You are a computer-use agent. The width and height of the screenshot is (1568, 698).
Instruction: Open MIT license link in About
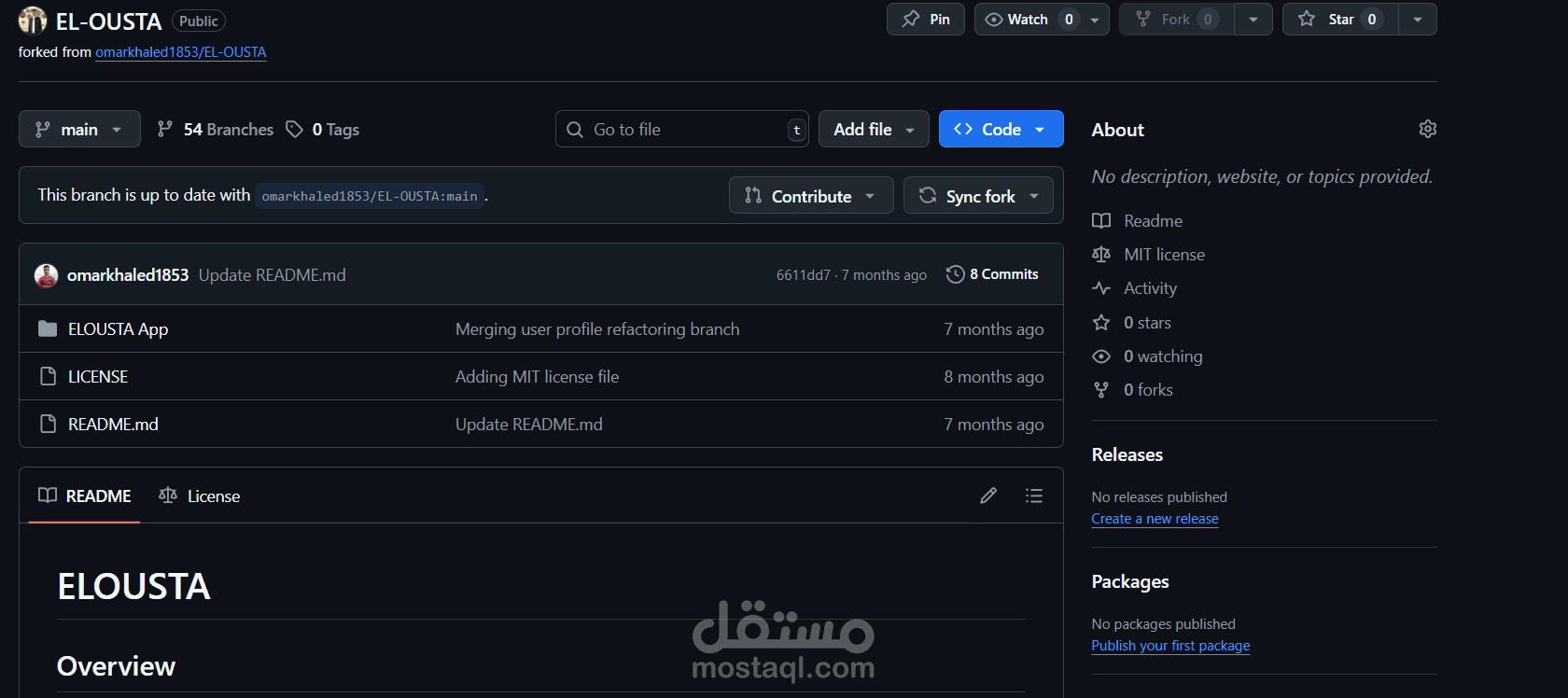click(x=1165, y=255)
